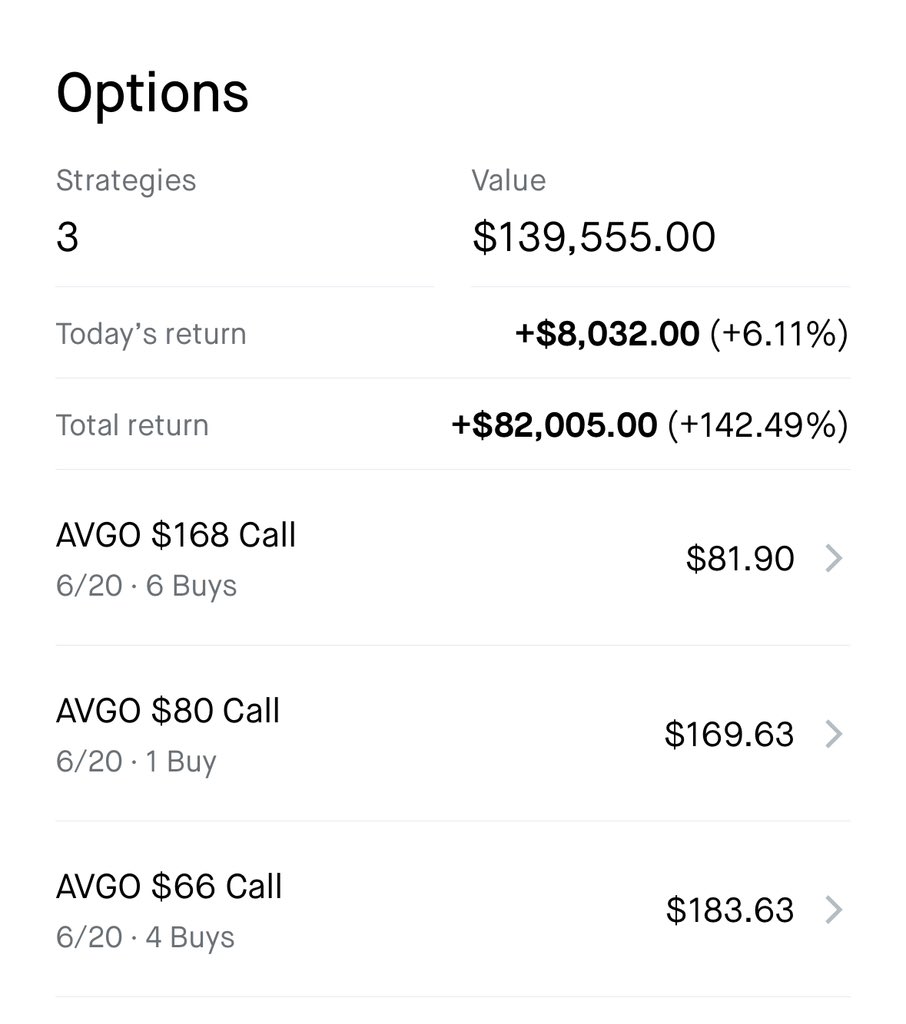906x1024 pixels.
Task: Open the AVGO $66 Call position
Action: click(169, 887)
